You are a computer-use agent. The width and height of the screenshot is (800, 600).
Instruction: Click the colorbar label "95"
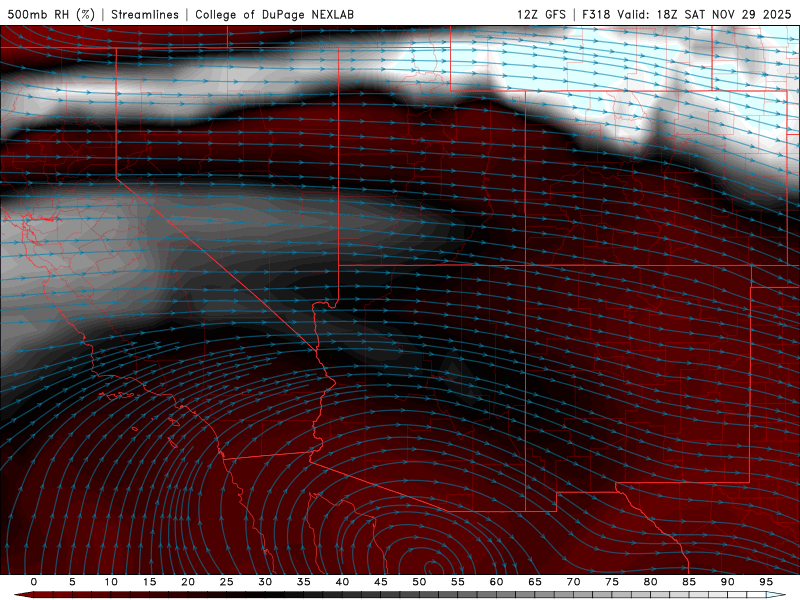coord(766,582)
